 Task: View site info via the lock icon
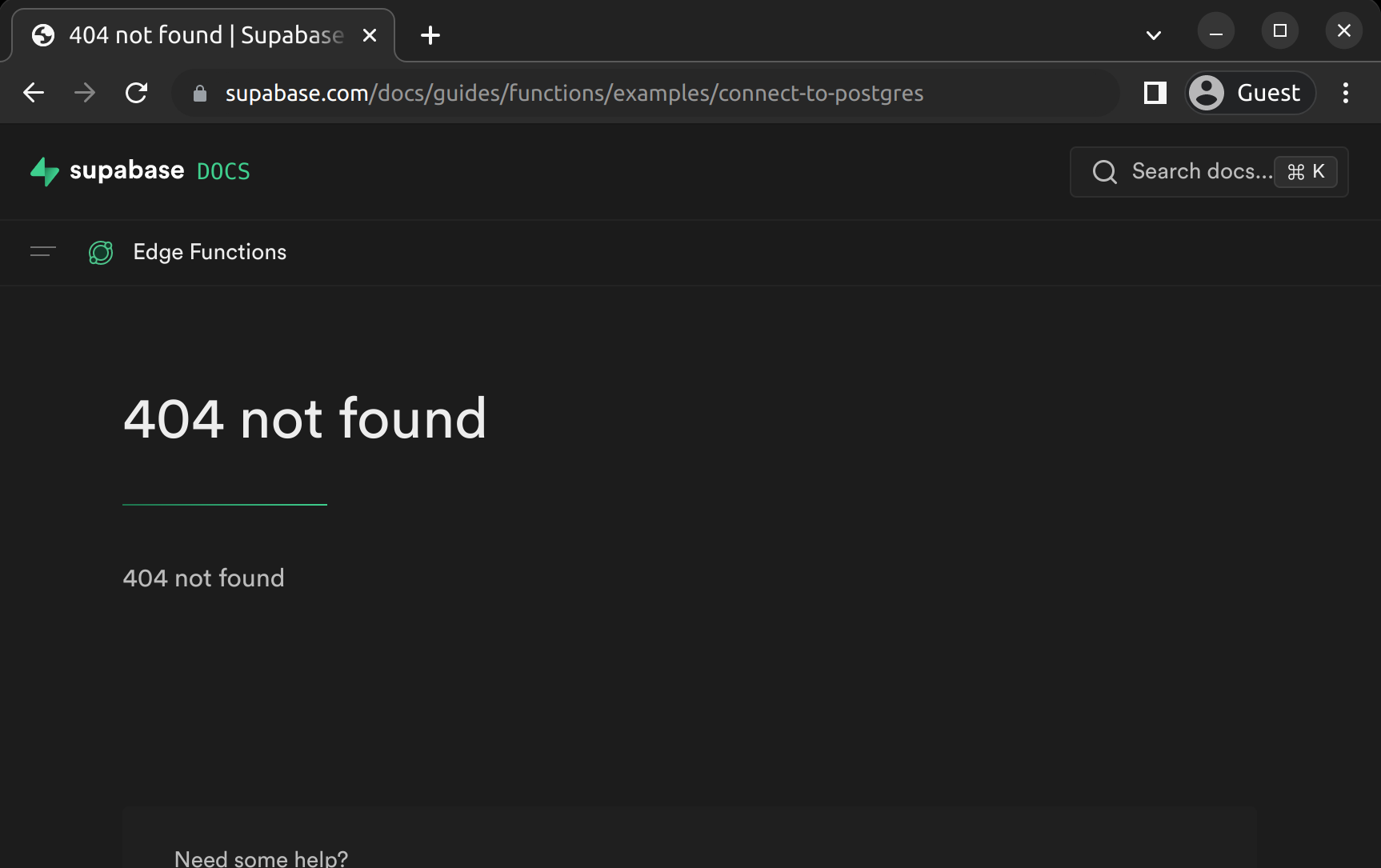coord(200,94)
